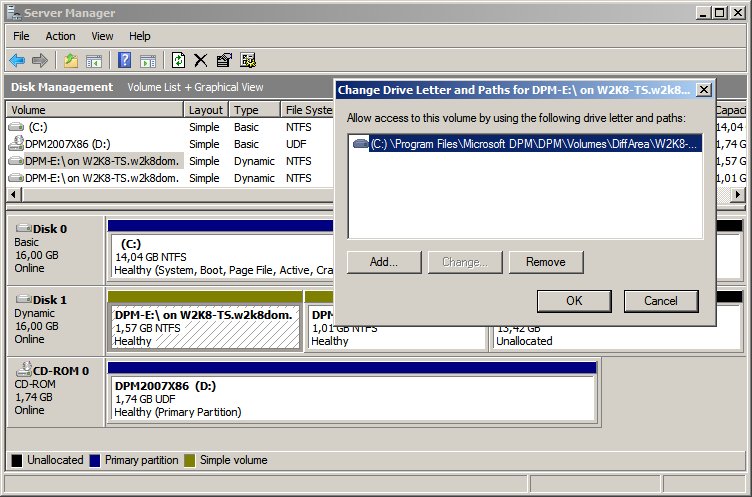Open the Action menu
Viewport: 752px width, 497px height.
pos(60,36)
